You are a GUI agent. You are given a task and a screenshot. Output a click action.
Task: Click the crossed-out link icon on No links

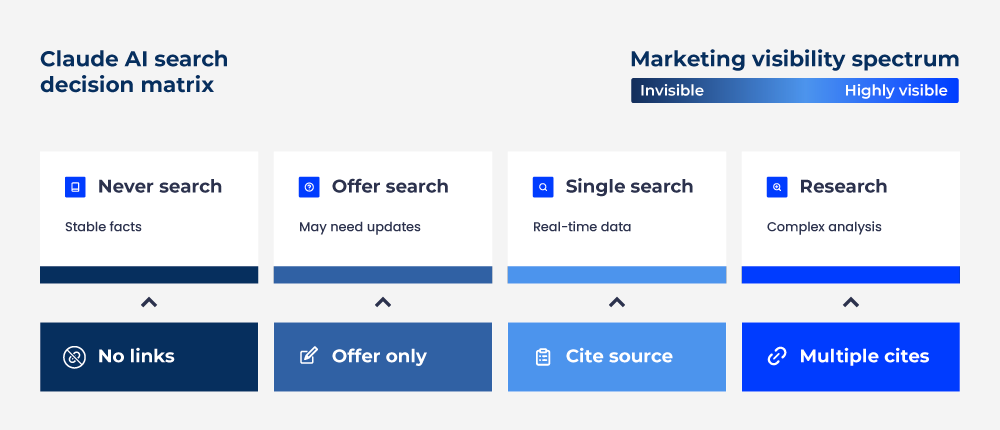[x=75, y=357]
